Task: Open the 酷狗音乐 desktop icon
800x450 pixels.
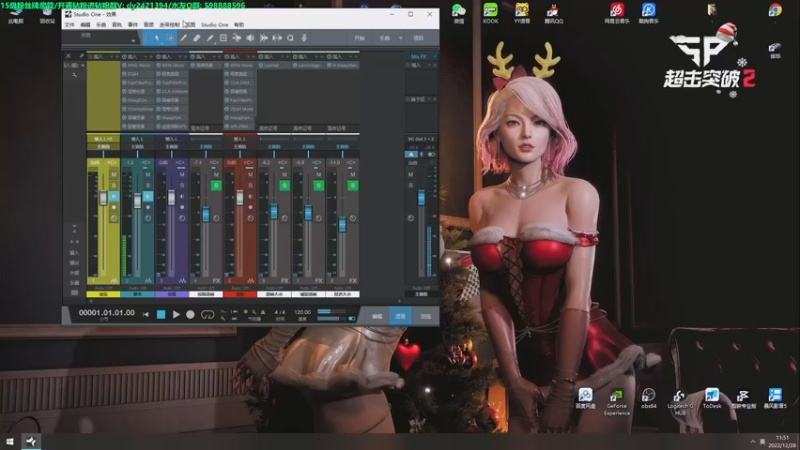Action: 648,13
